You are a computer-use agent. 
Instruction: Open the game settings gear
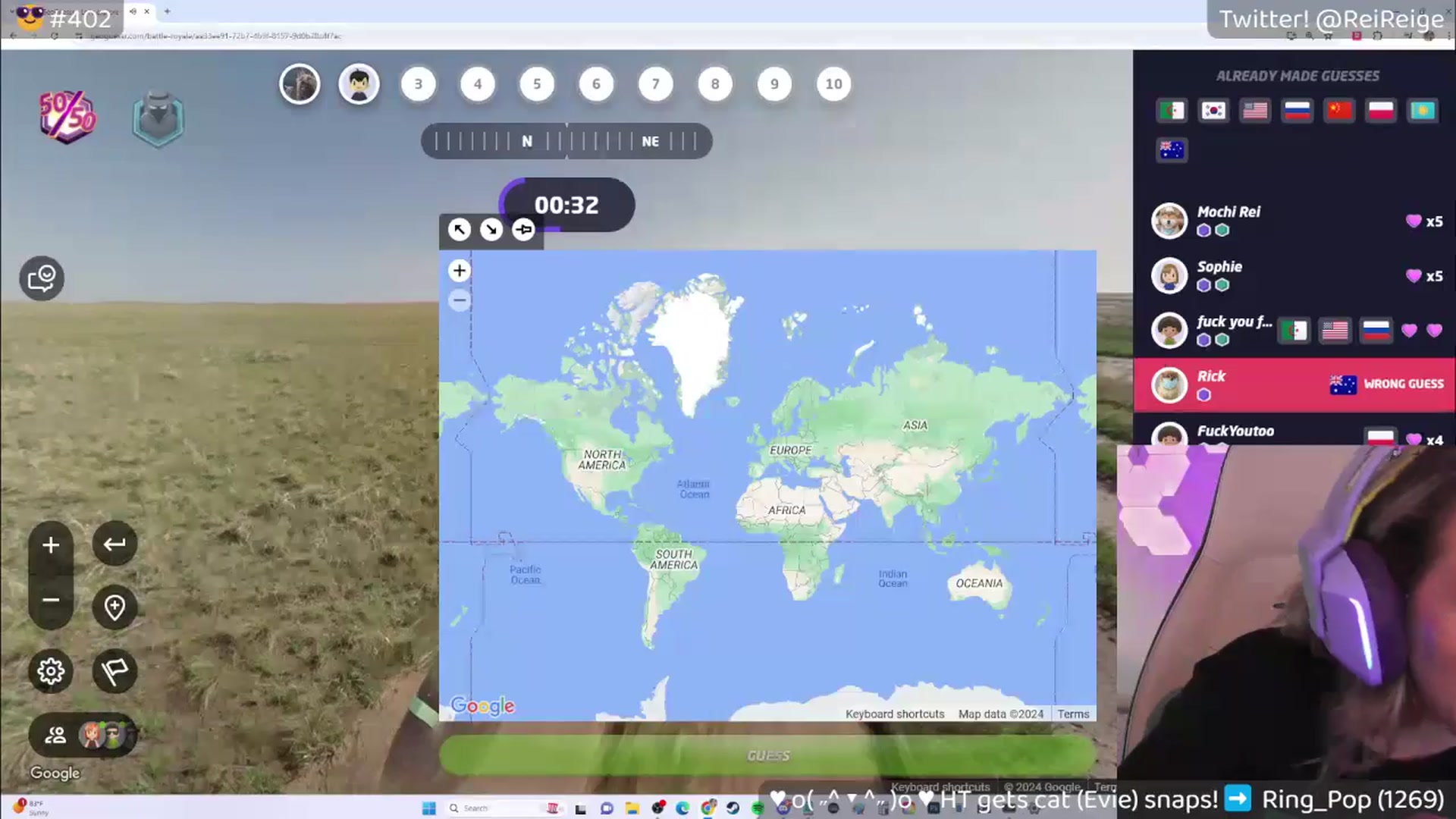coord(51,671)
